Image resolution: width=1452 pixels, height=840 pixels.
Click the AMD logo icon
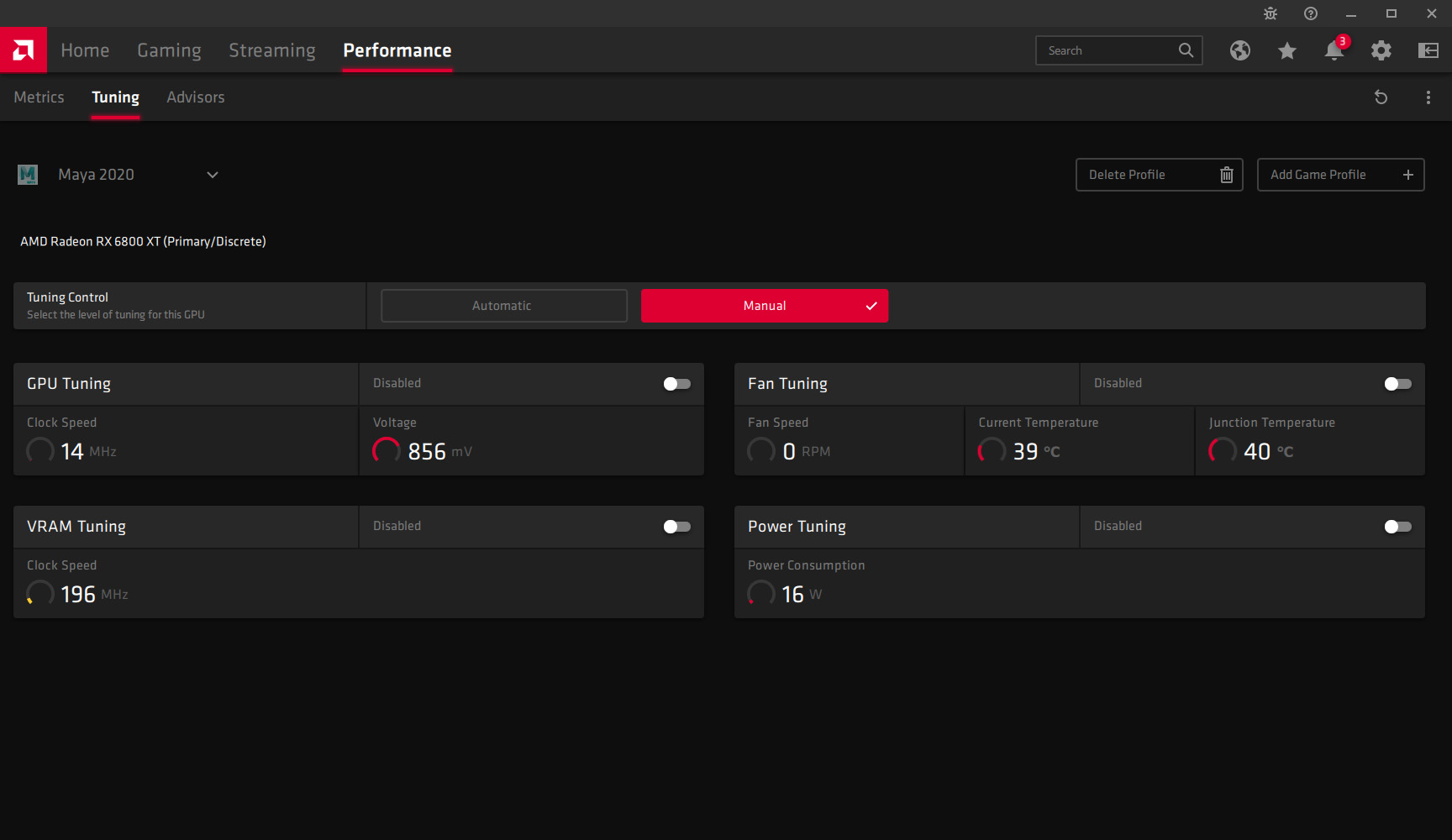tap(24, 50)
